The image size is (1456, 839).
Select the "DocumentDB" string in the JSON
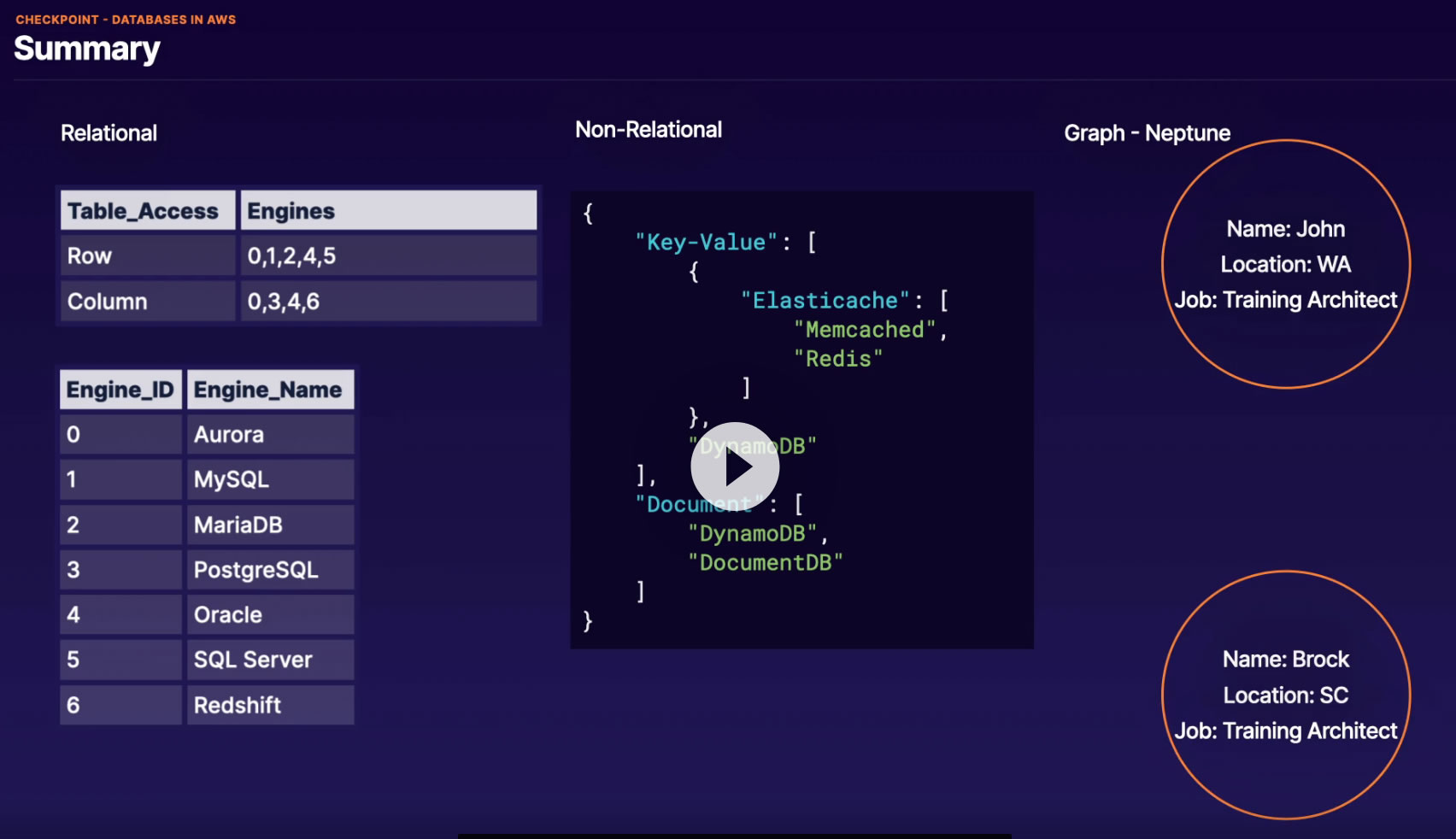[x=766, y=562]
